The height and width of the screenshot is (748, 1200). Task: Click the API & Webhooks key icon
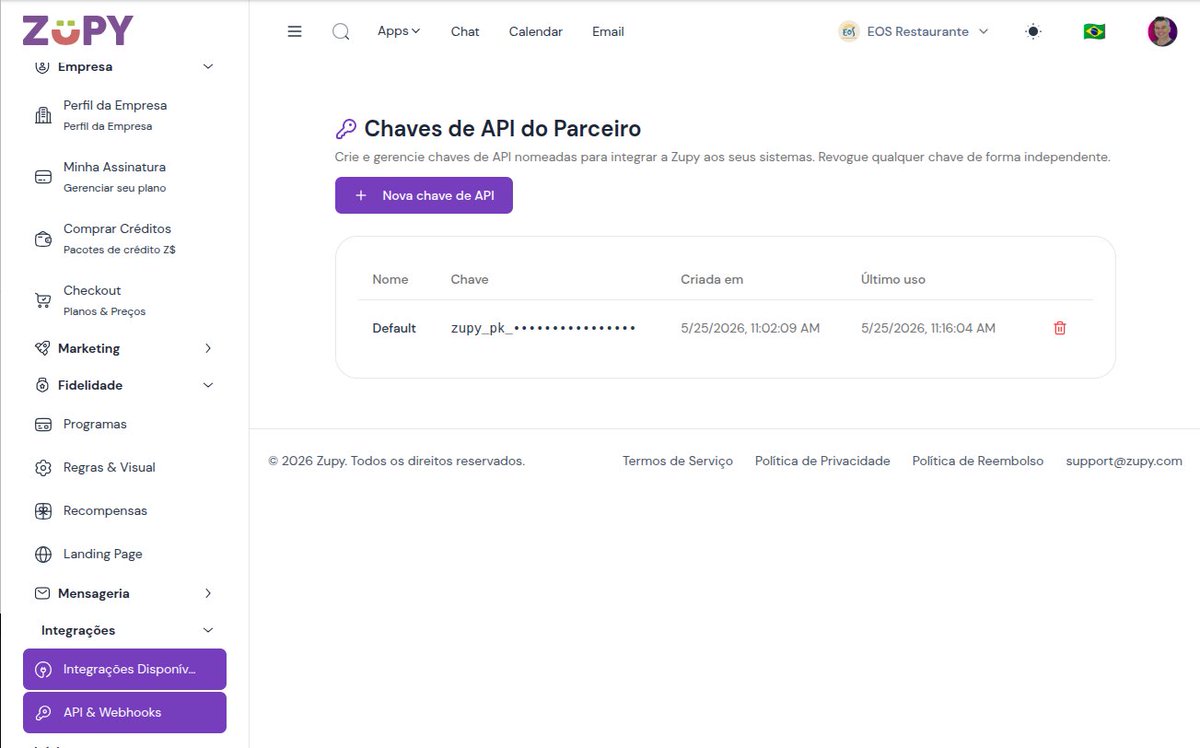coord(43,713)
